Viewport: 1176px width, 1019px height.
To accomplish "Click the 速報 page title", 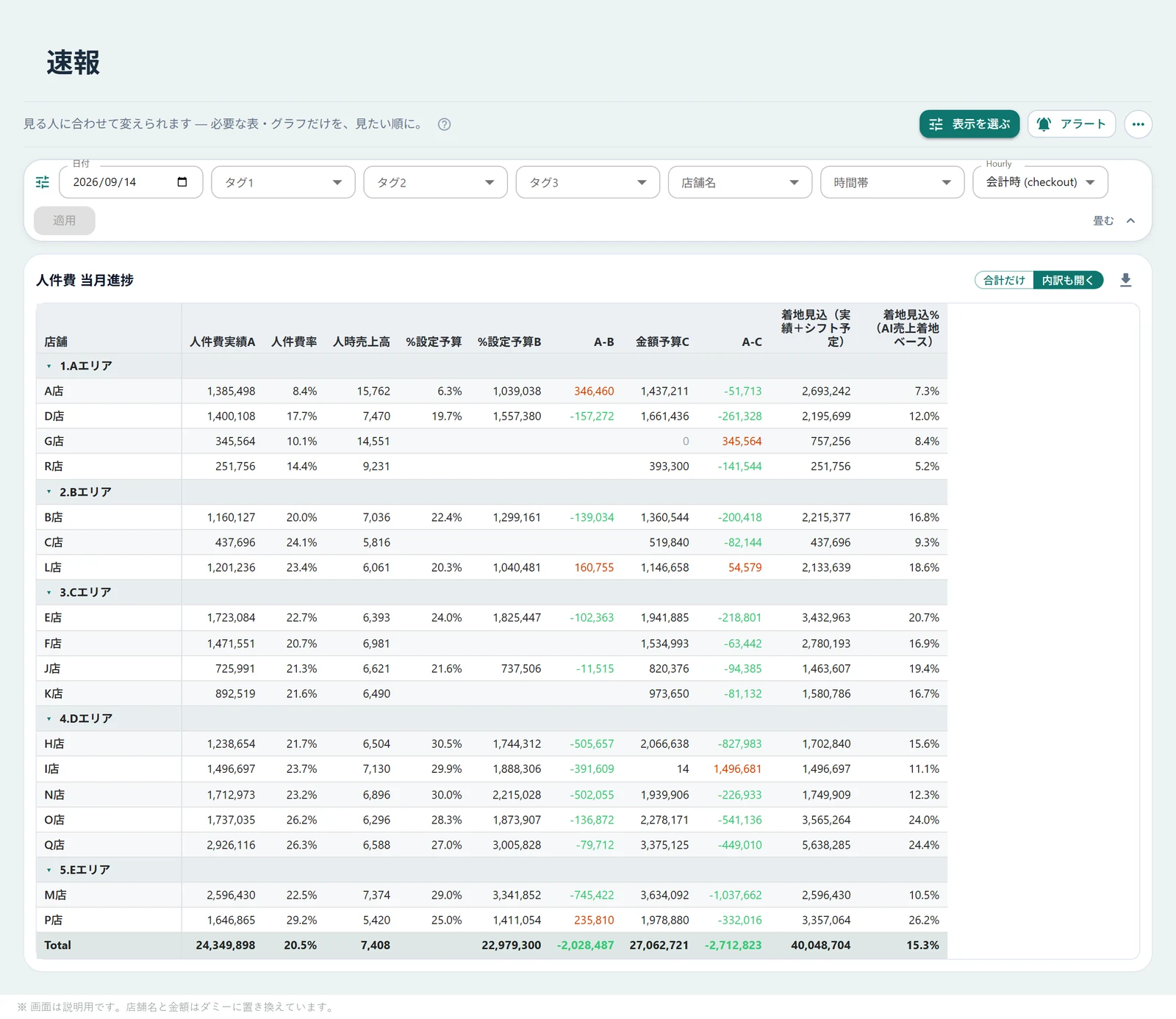I will coord(73,62).
